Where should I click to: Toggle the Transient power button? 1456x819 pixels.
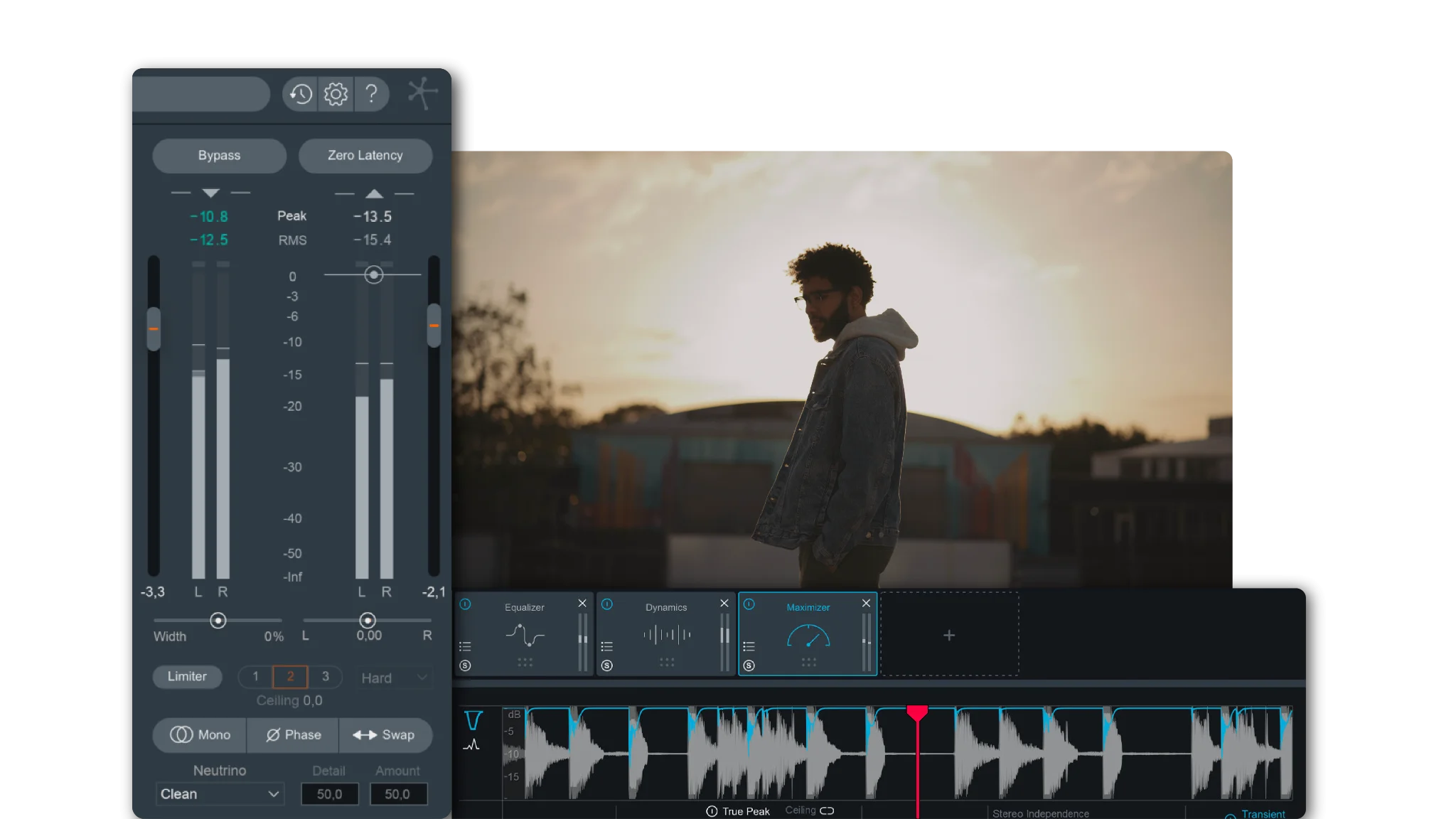point(1230,816)
